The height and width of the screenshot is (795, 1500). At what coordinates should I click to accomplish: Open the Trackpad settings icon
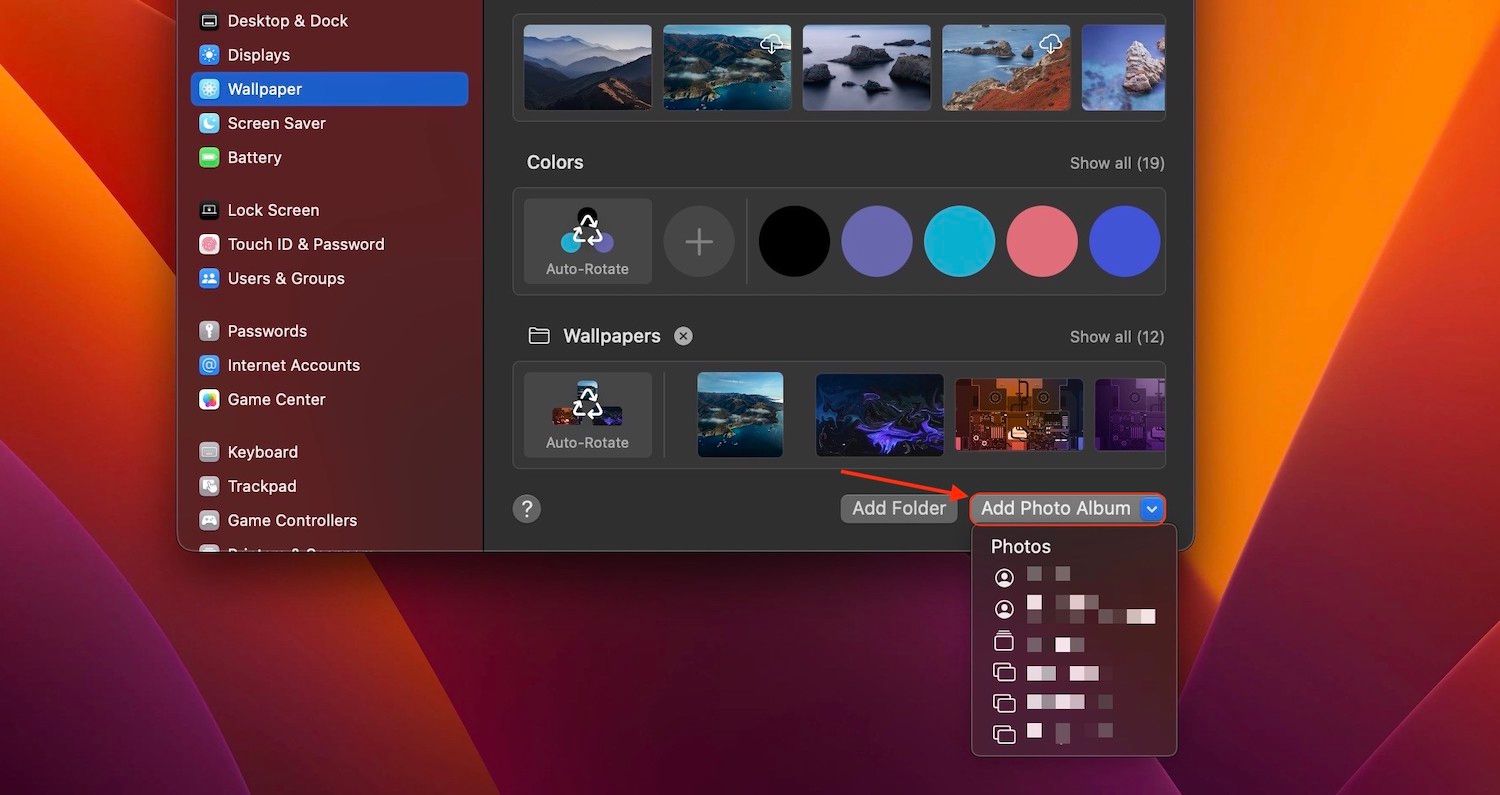click(209, 486)
